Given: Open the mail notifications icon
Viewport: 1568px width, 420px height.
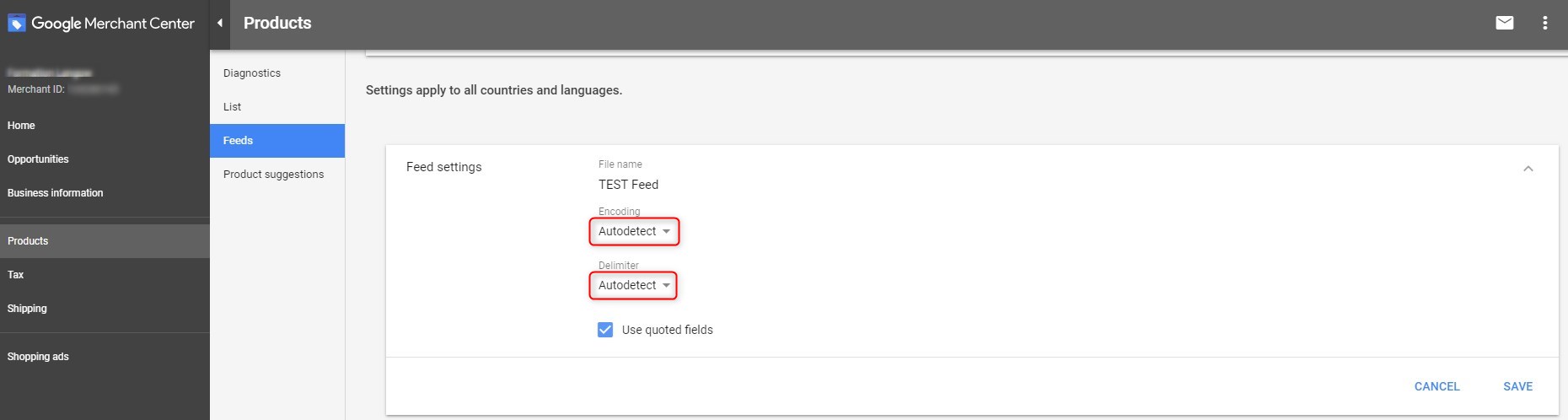Looking at the screenshot, I should click(1504, 24).
